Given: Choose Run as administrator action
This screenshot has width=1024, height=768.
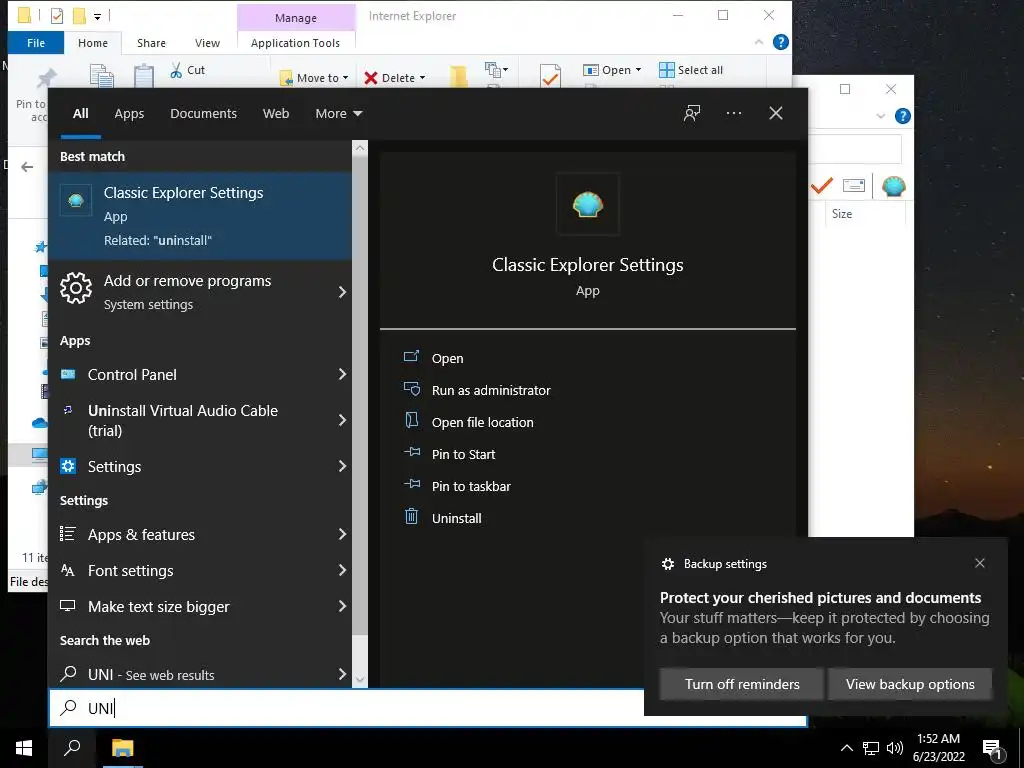Looking at the screenshot, I should (x=491, y=390).
